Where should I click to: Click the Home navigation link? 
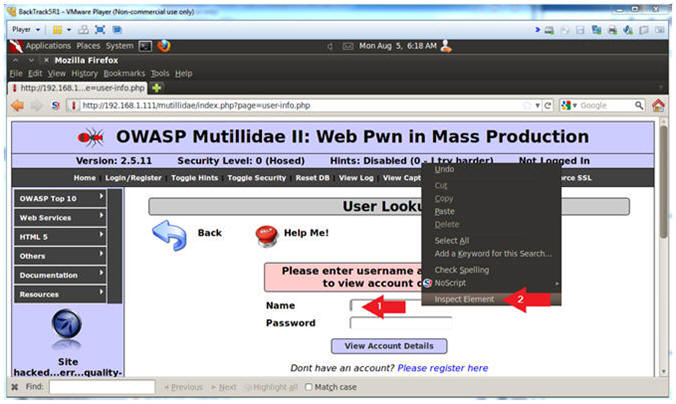[84, 178]
